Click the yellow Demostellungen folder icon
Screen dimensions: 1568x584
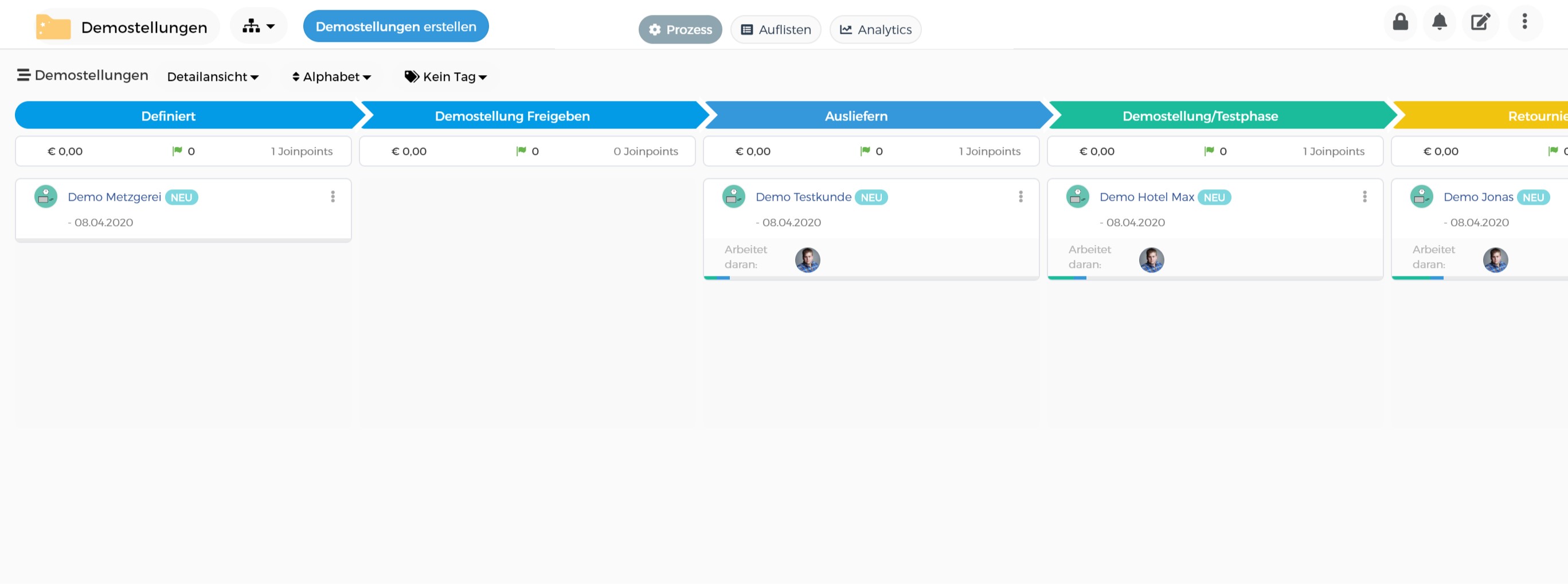(x=53, y=27)
